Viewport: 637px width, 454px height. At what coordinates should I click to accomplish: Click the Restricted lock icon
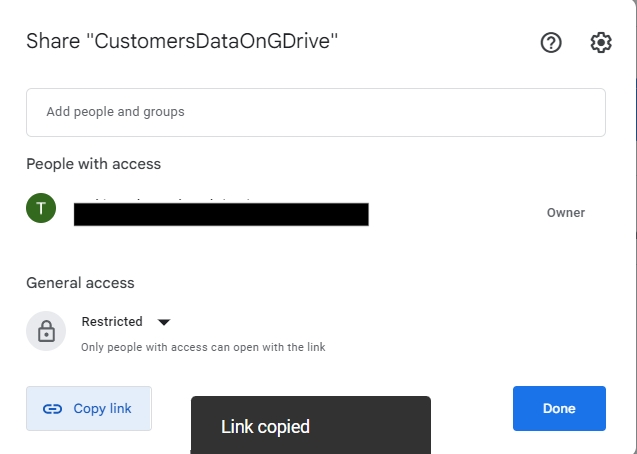(46, 332)
